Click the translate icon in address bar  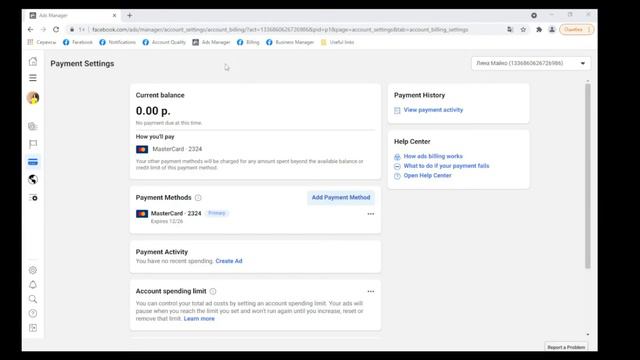point(510,29)
